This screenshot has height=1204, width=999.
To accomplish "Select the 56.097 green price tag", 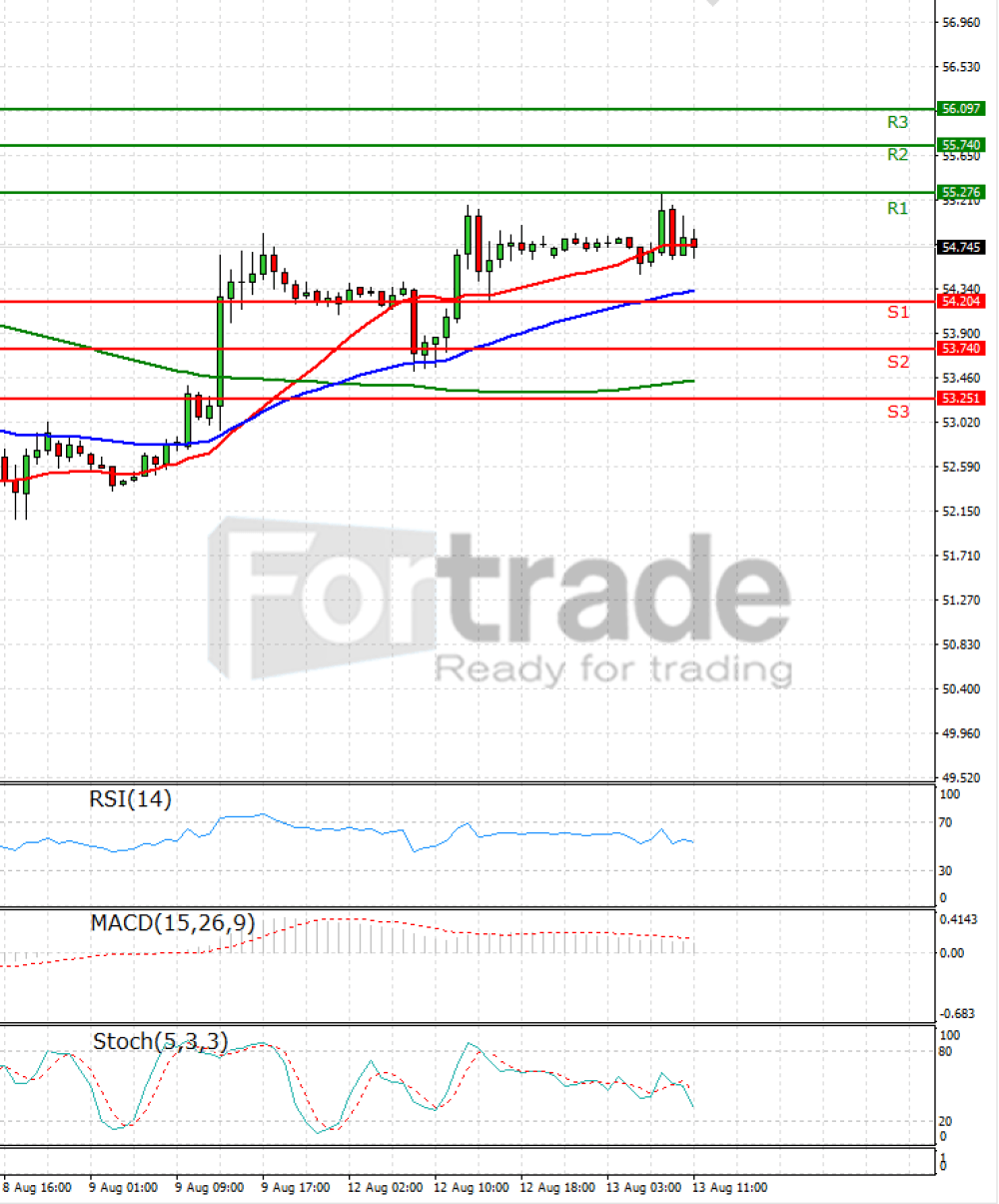I will [961, 108].
